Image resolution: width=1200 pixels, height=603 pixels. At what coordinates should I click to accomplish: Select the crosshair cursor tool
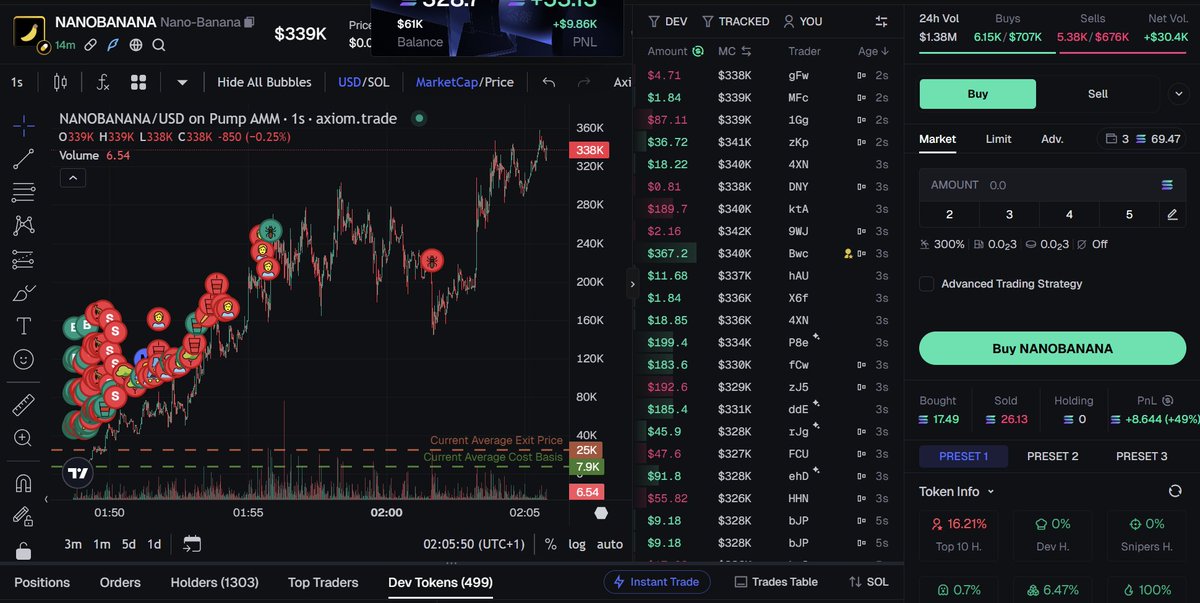point(24,127)
